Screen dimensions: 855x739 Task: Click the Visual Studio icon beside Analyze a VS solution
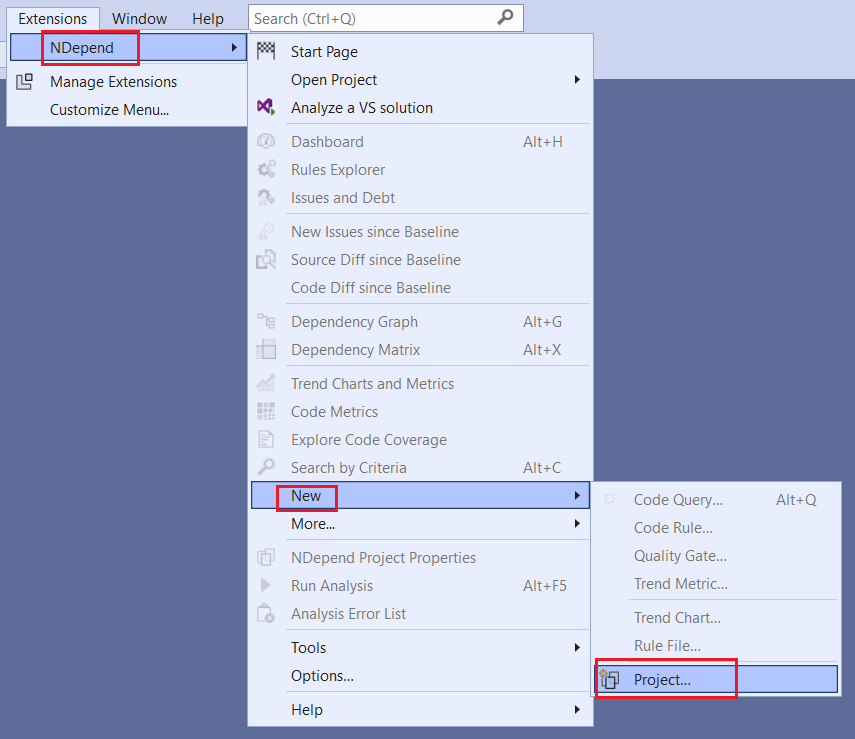tap(266, 107)
